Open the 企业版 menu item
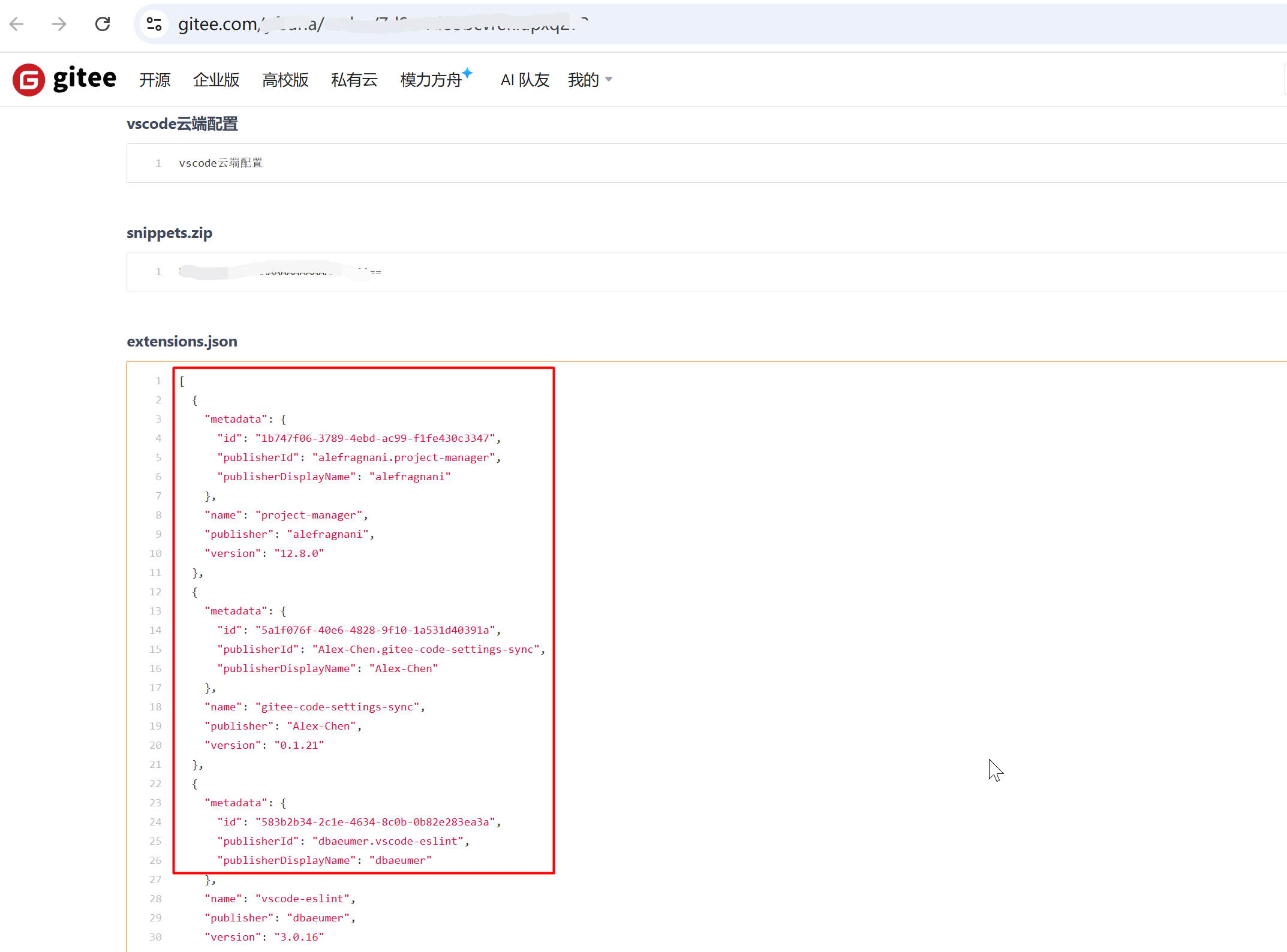 click(216, 80)
